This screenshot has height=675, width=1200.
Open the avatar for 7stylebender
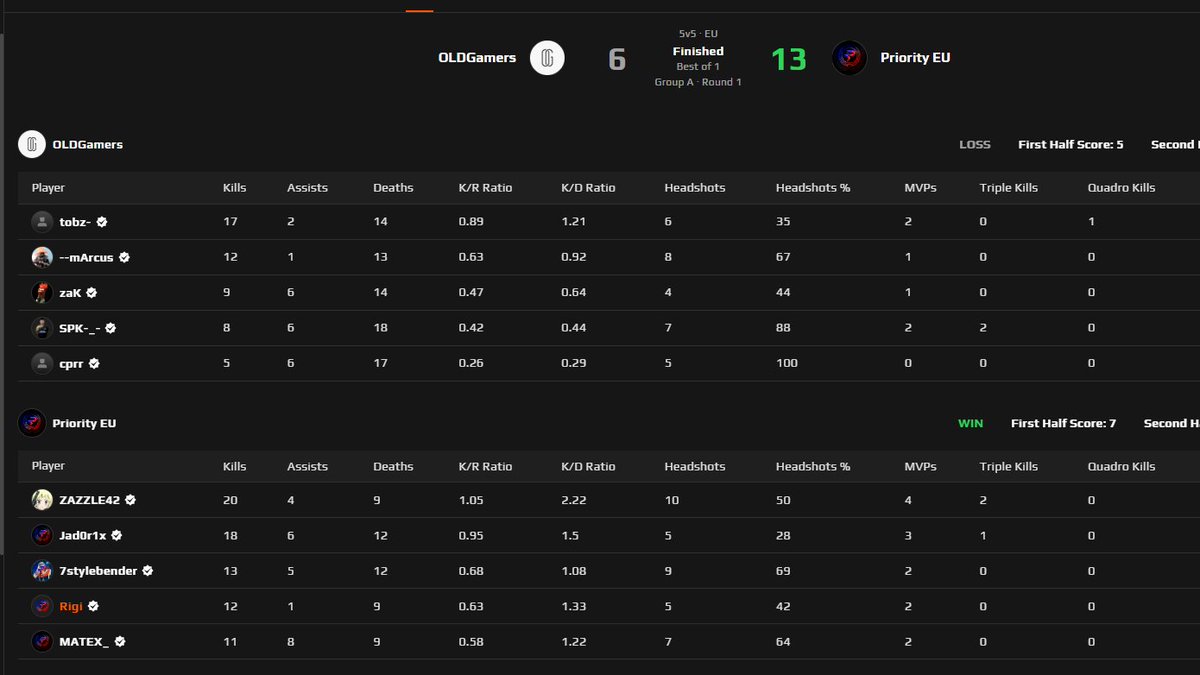(x=41, y=570)
